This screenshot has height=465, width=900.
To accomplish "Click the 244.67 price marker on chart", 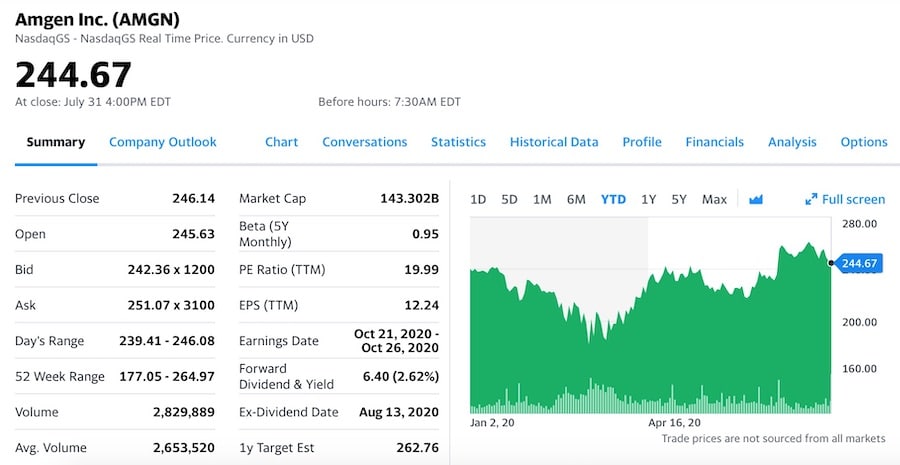I will point(858,263).
